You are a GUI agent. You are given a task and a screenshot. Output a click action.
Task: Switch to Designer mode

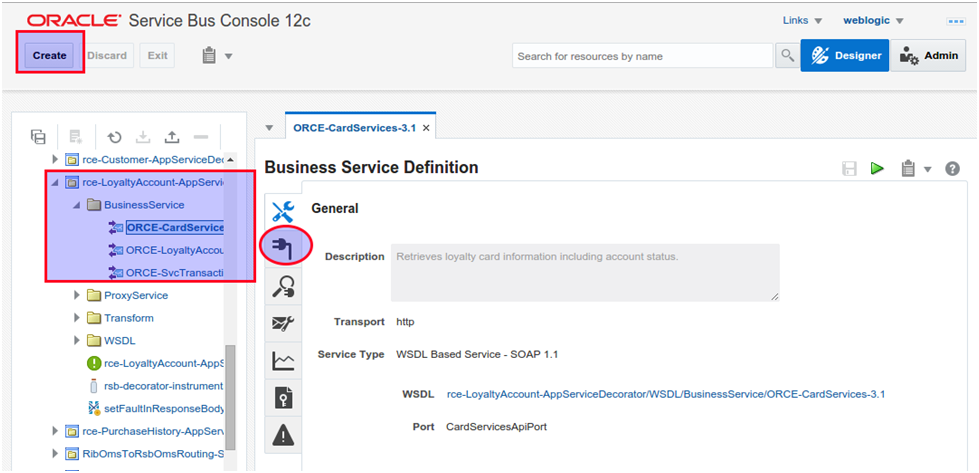pos(845,56)
